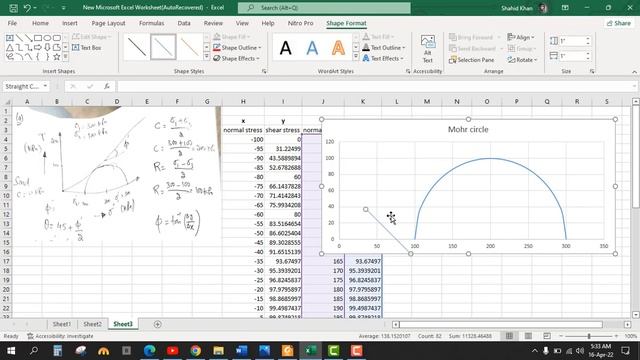Viewport: 640px width, 360px height.
Task: Open the Selection Pane
Action: click(471, 60)
